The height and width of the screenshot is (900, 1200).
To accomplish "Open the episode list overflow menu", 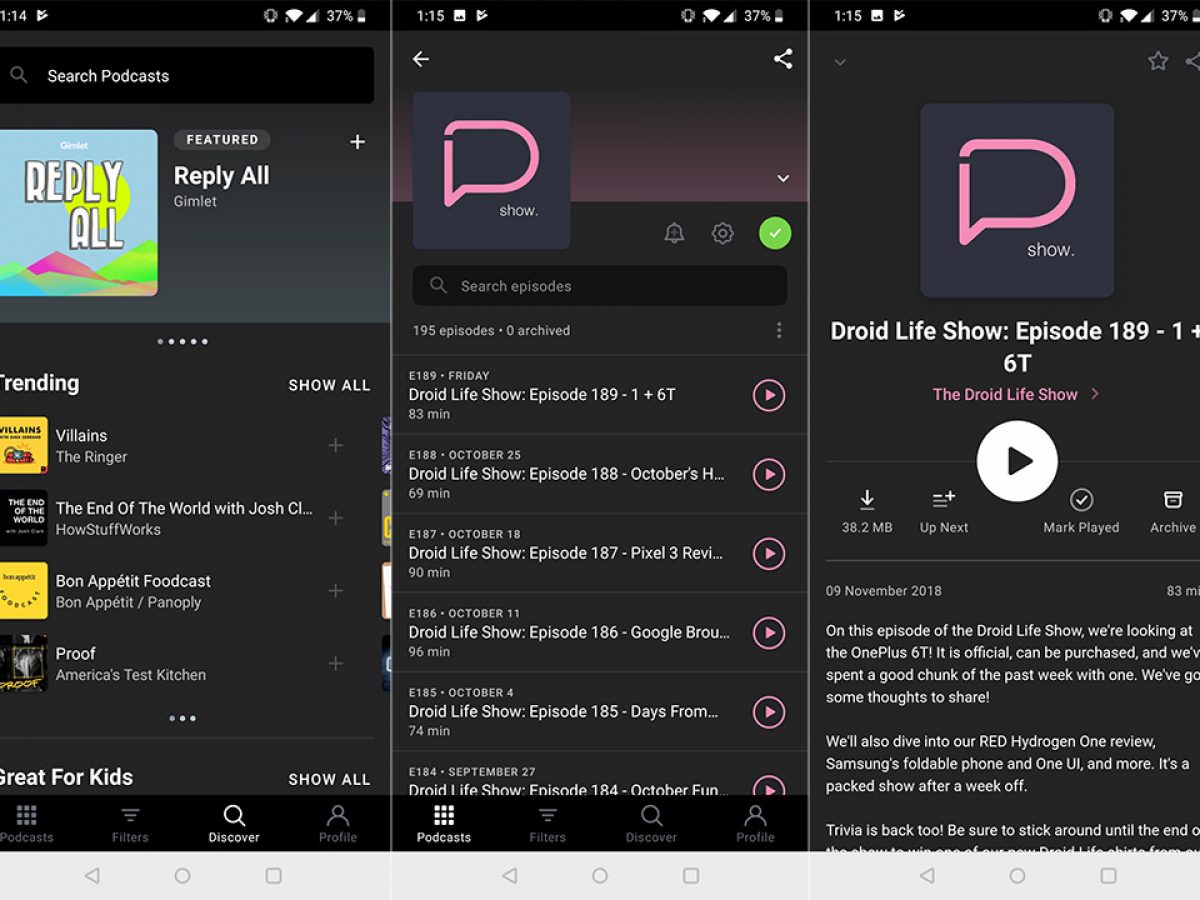I will pos(779,330).
